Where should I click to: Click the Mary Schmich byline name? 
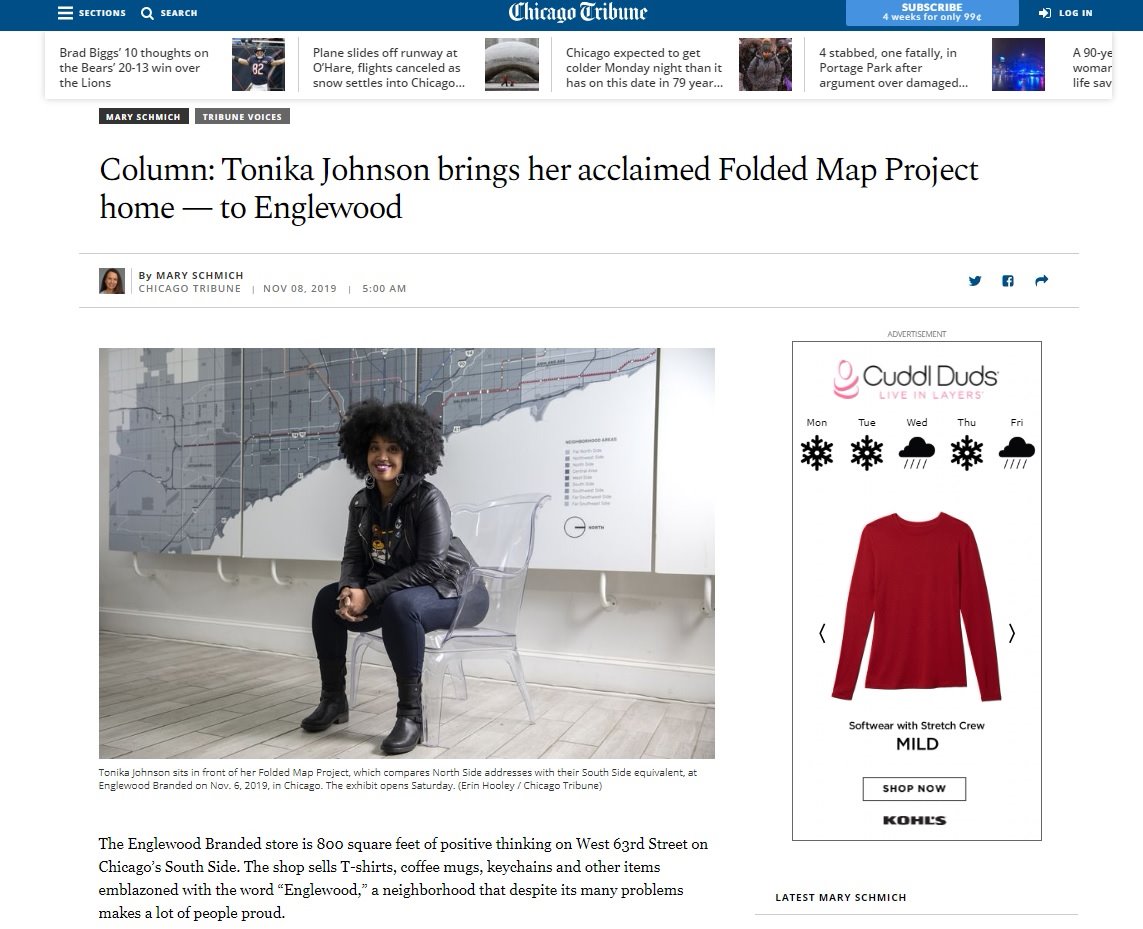pos(200,275)
